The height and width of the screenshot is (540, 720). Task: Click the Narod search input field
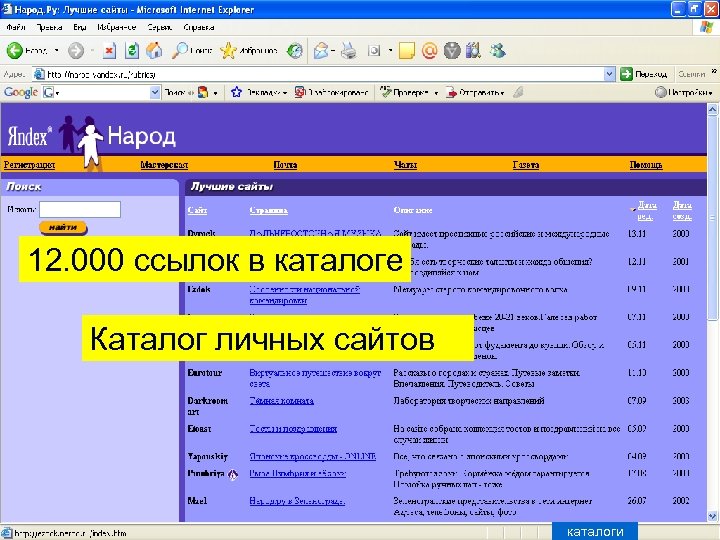80,209
